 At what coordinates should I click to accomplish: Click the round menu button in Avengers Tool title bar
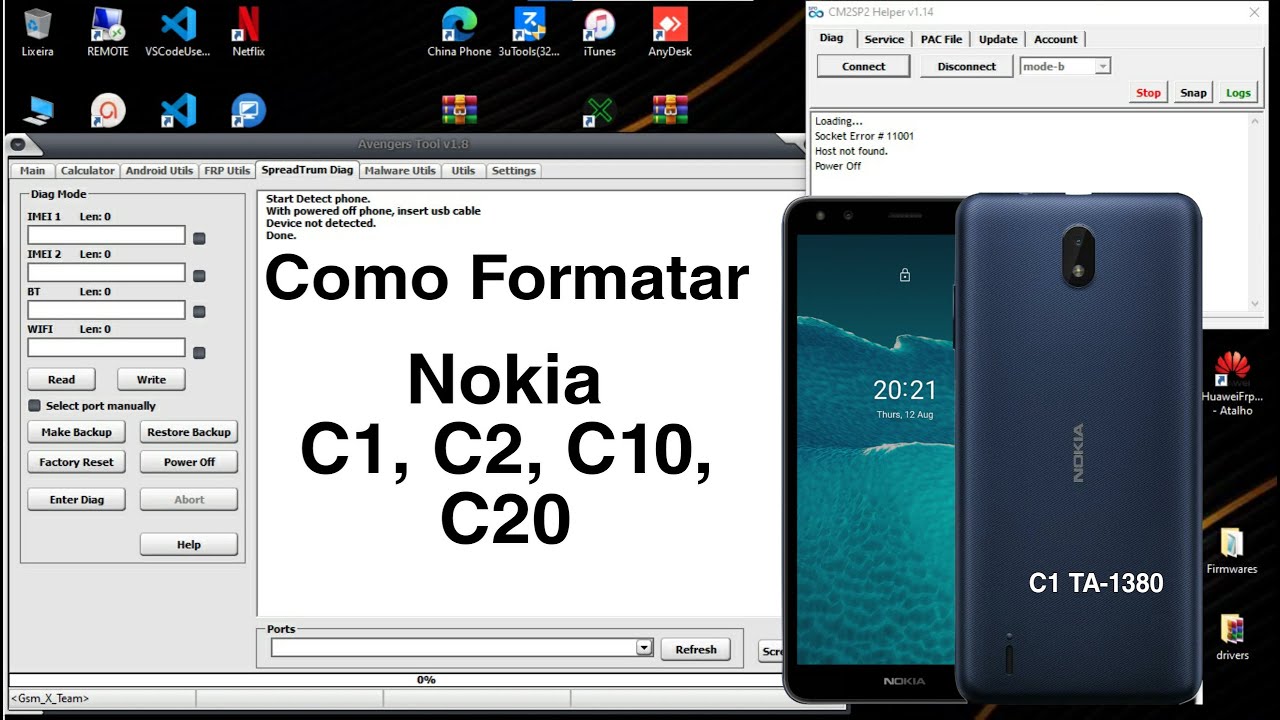[17, 144]
